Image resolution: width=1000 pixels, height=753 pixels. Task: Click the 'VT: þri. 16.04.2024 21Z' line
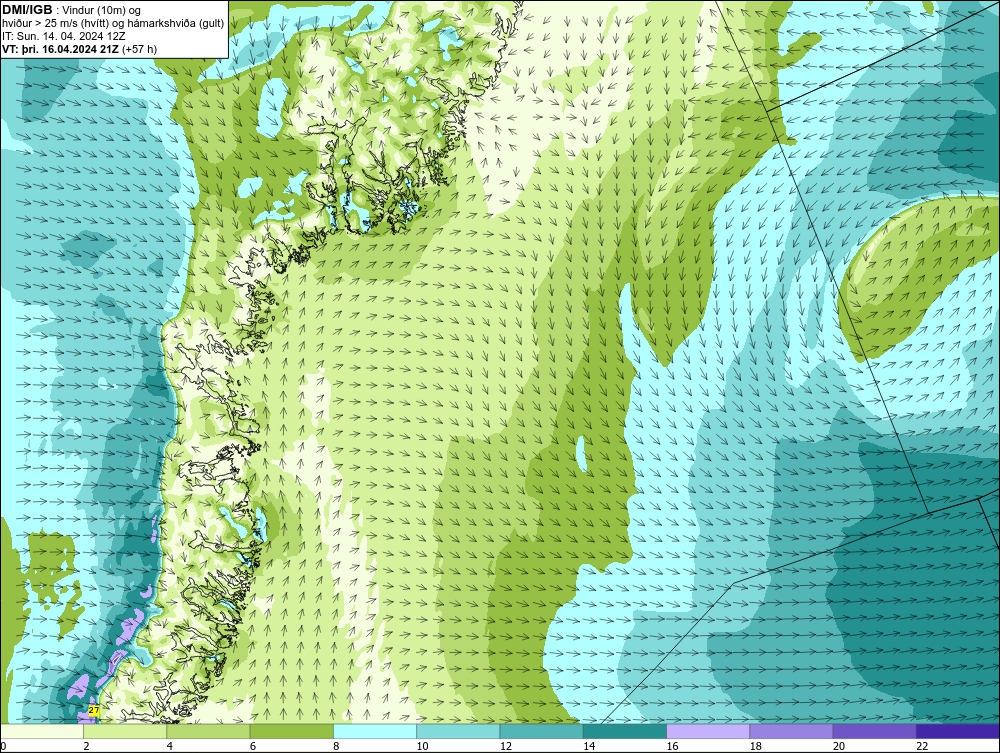(80, 48)
